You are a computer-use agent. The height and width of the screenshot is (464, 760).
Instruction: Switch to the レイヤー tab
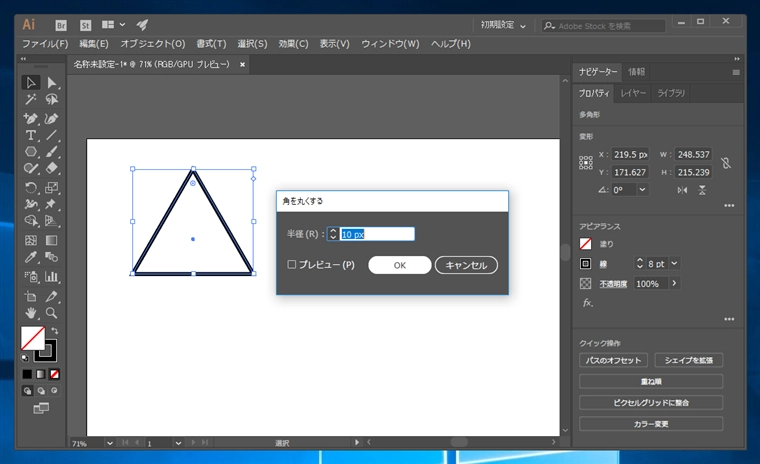[x=633, y=93]
